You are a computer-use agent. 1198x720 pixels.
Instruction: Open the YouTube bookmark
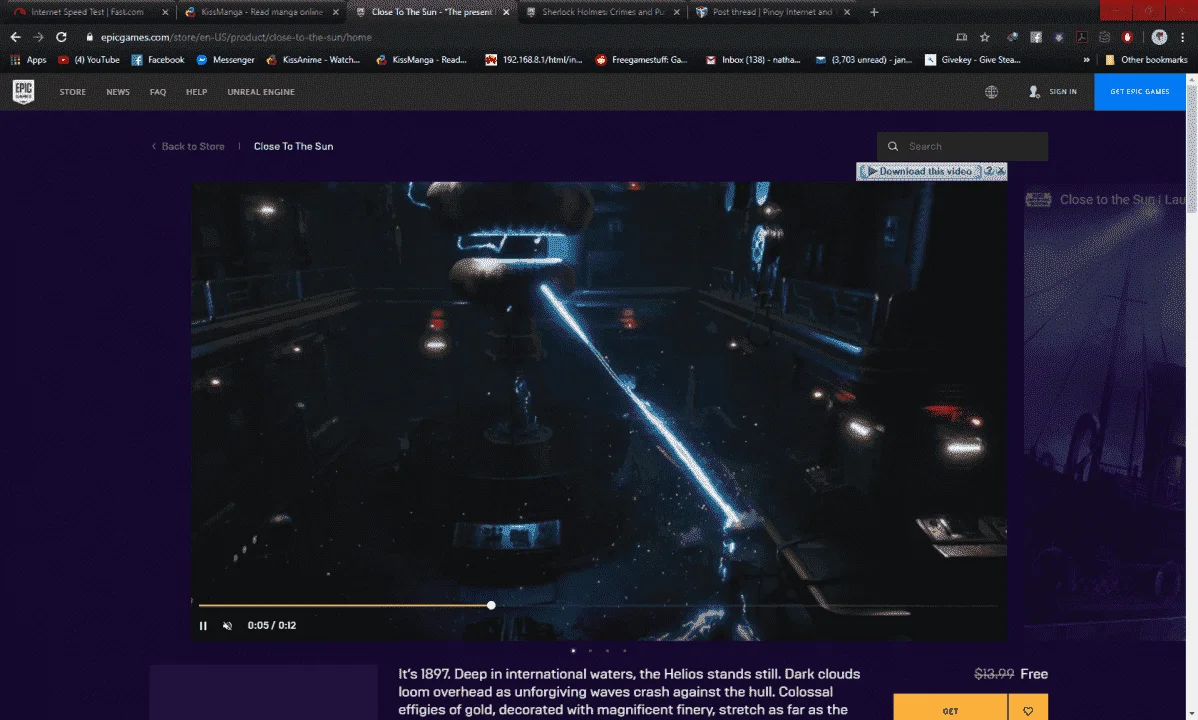[89, 60]
